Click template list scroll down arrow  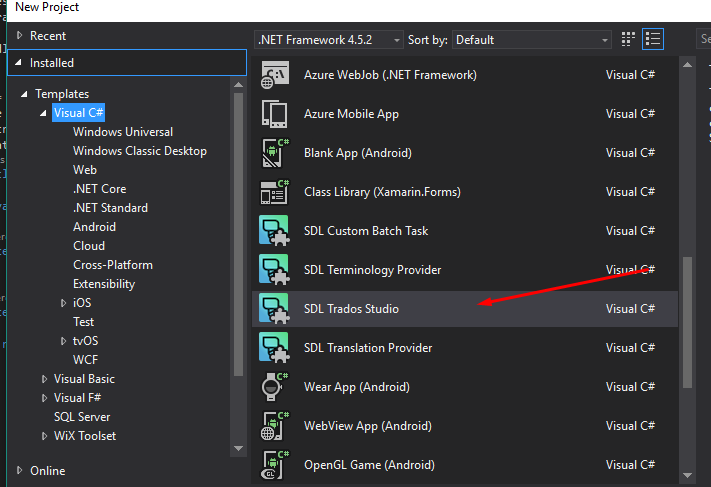[687, 475]
